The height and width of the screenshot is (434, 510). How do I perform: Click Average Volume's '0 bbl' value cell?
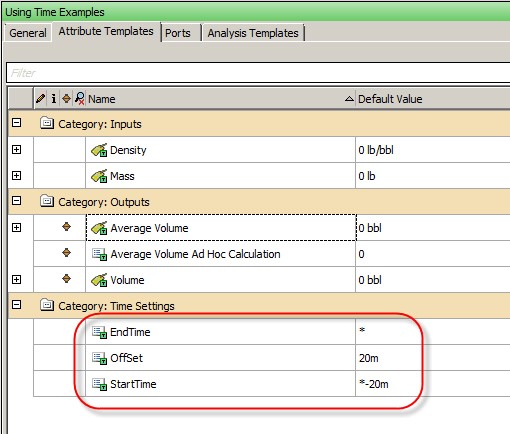tap(433, 228)
